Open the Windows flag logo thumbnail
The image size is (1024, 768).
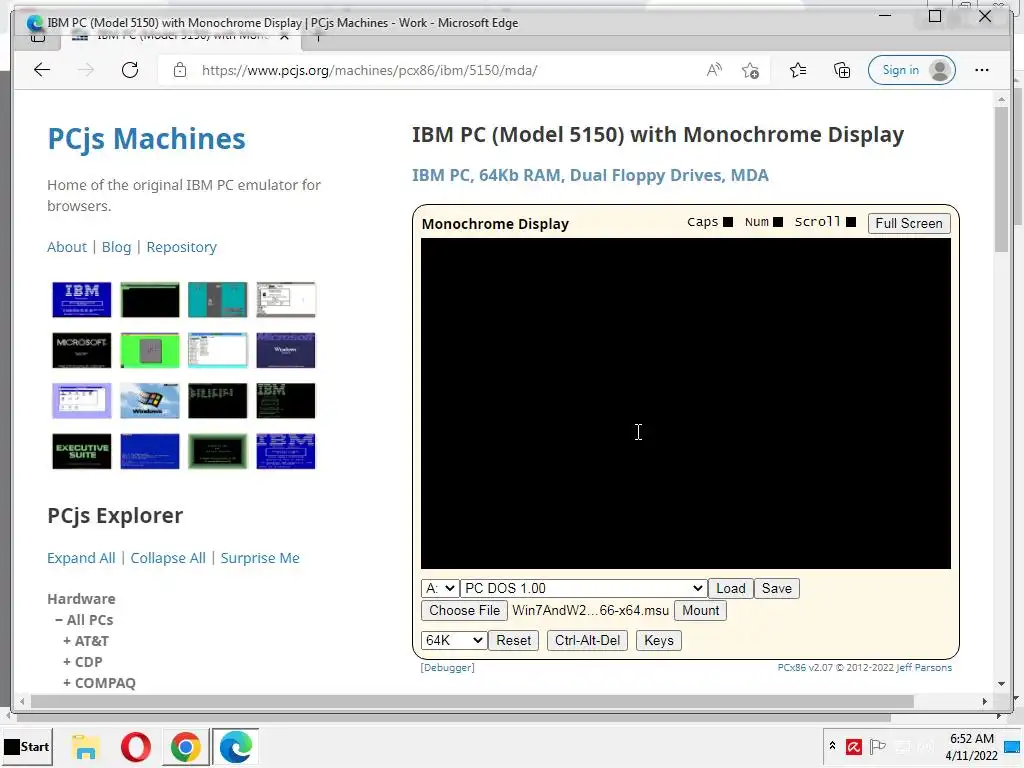150,400
